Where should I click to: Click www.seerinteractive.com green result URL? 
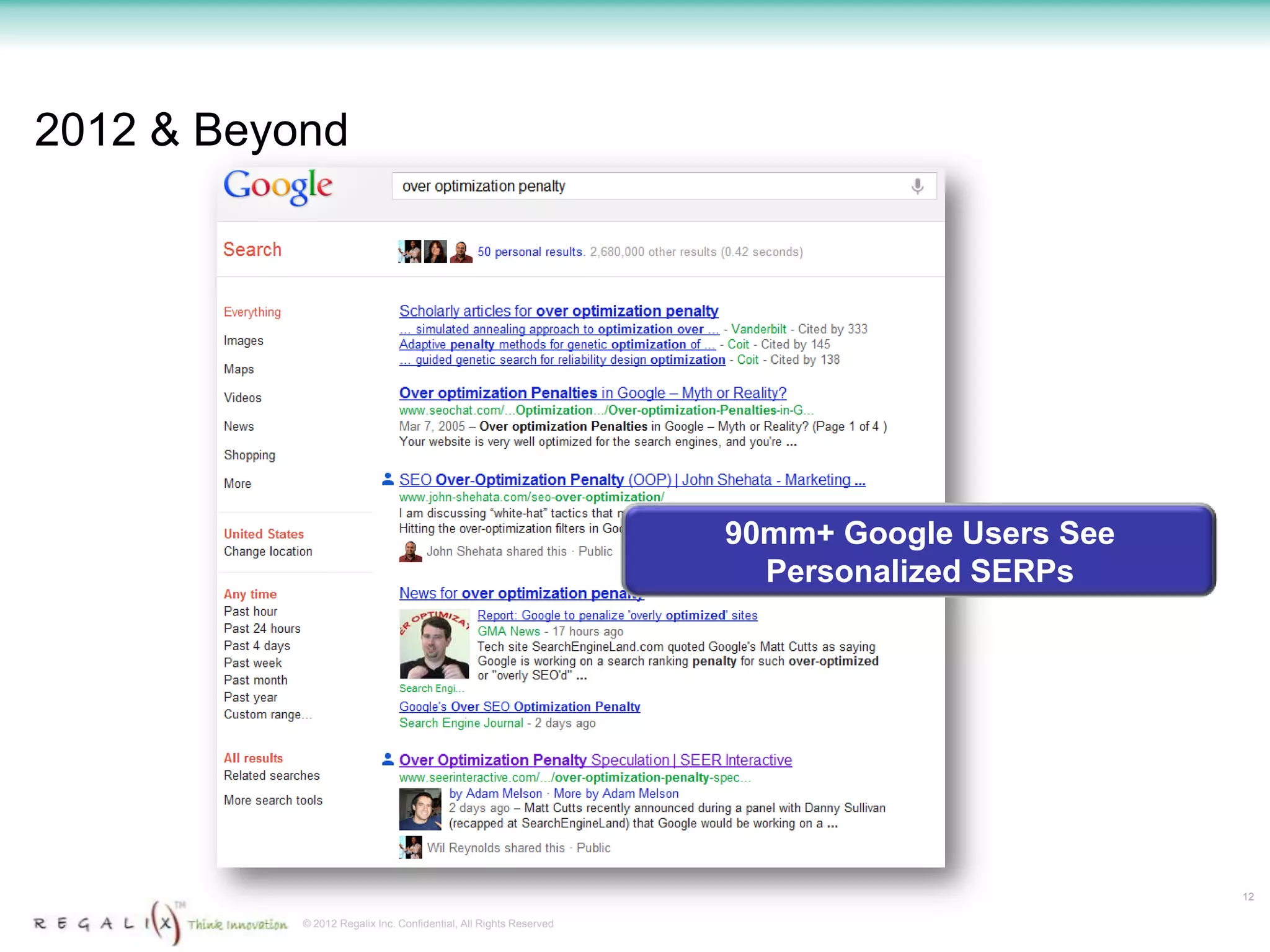click(575, 777)
